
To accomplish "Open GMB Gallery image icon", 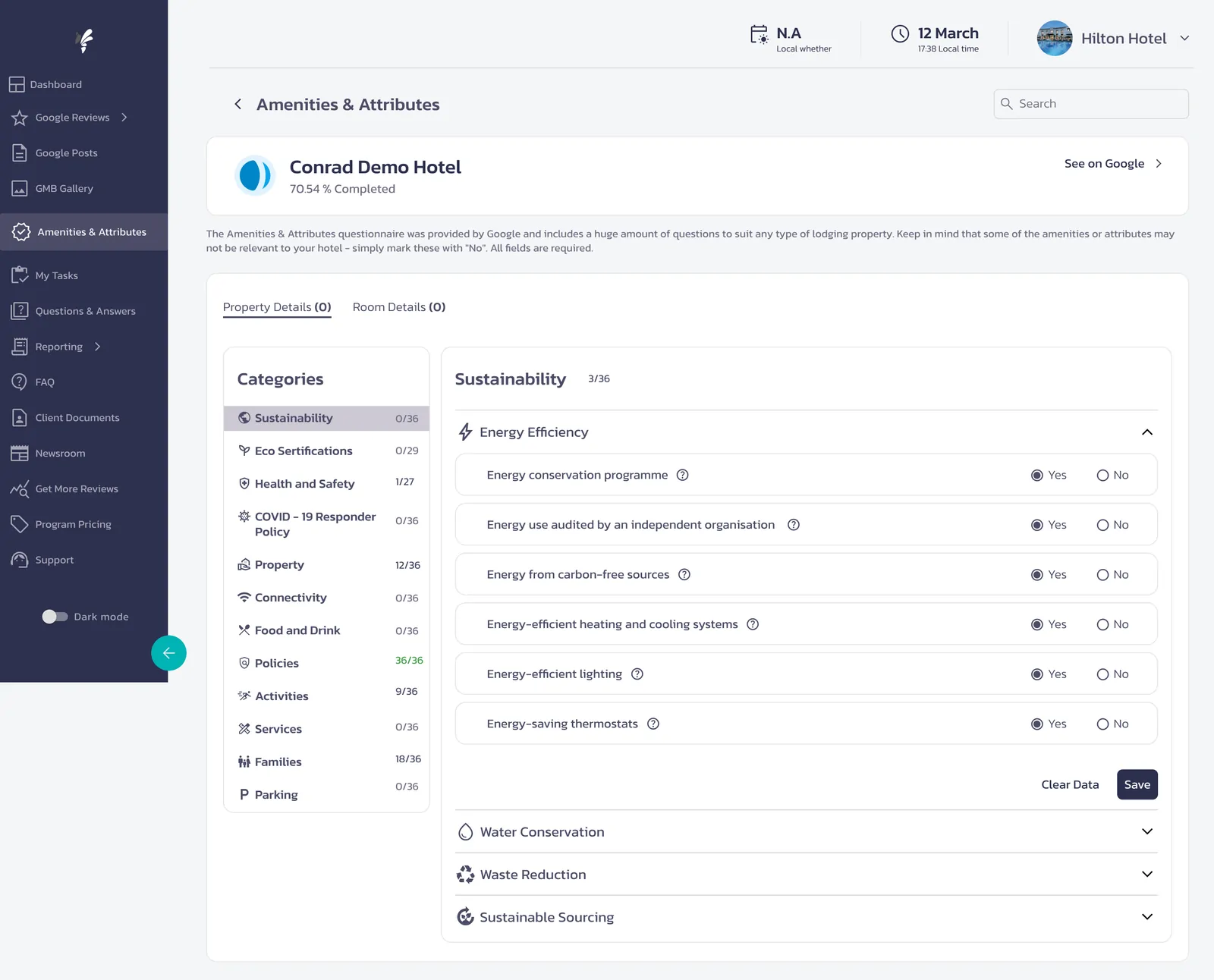I will [20, 188].
